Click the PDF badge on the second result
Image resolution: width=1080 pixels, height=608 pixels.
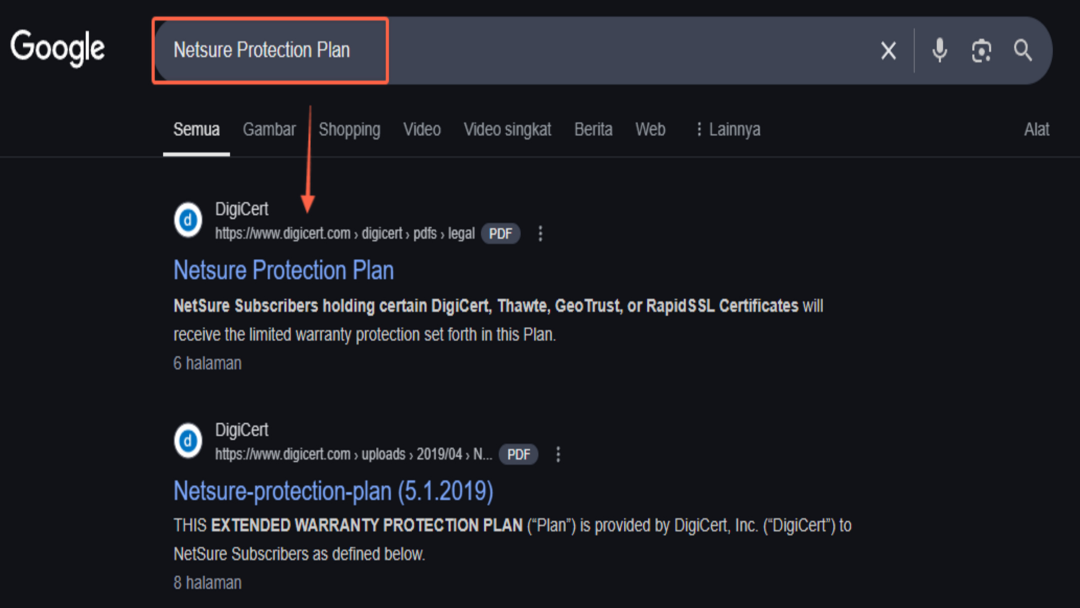[518, 454]
